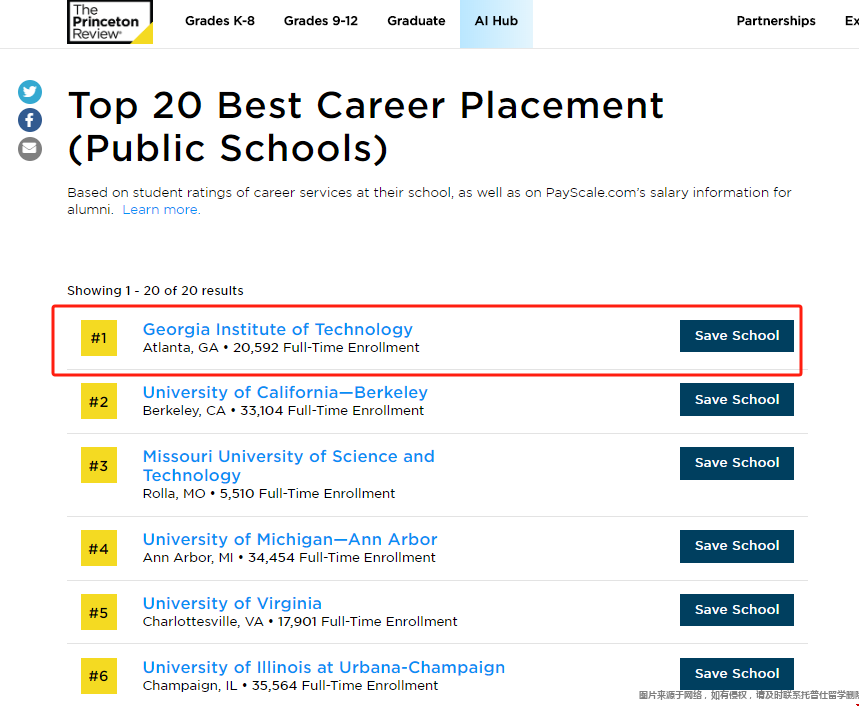859x706 pixels.
Task: Open the Grades 9-12 menu
Action: [x=320, y=21]
